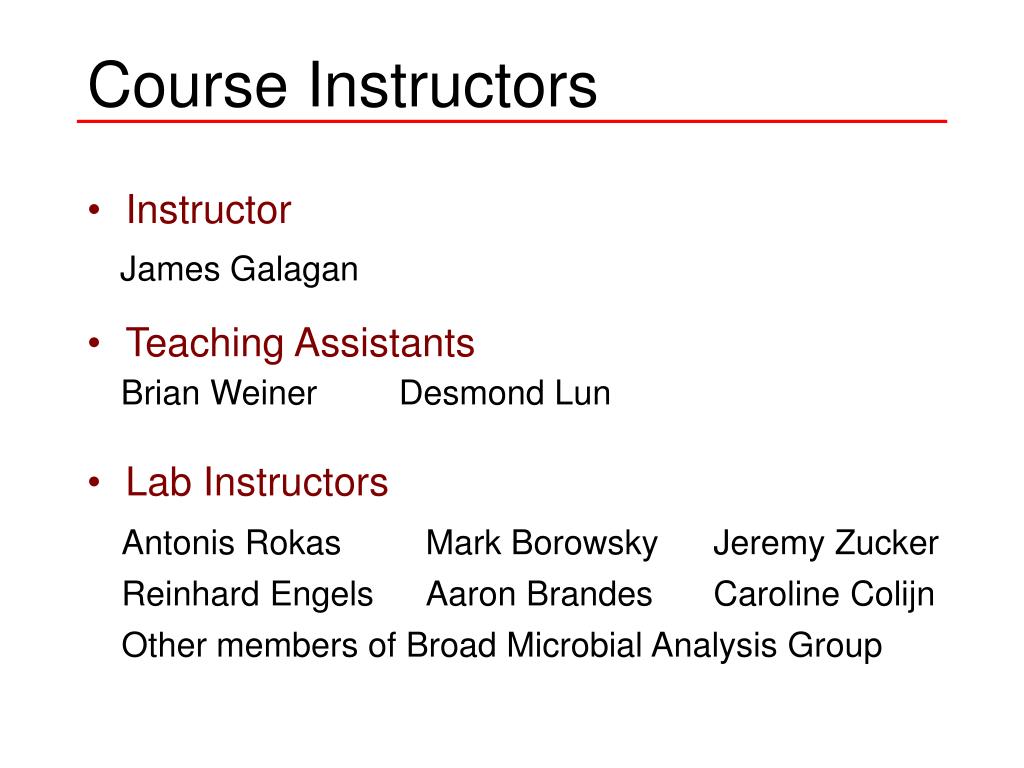Click on Desmond Lun's name
This screenshot has height=768, width=1024.
coord(505,393)
